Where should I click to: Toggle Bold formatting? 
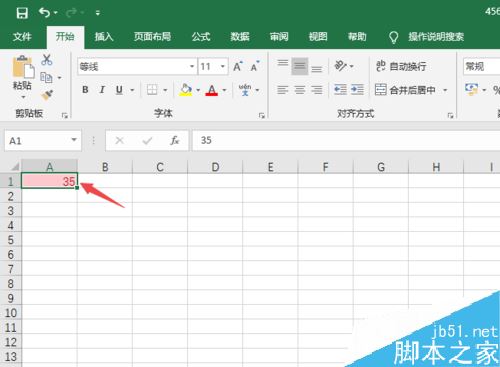(85, 90)
